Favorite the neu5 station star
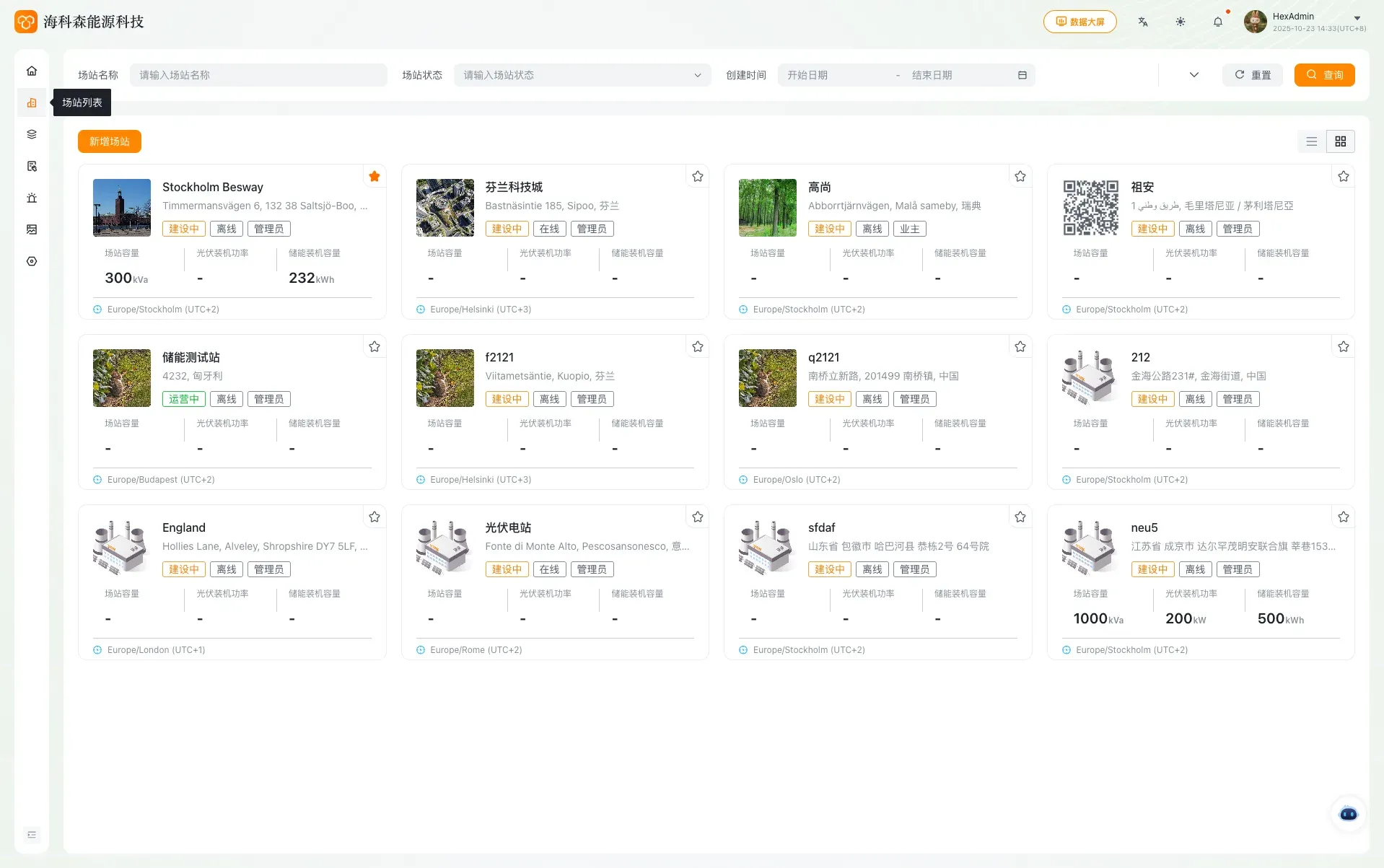Image resolution: width=1384 pixels, height=868 pixels. click(x=1344, y=517)
